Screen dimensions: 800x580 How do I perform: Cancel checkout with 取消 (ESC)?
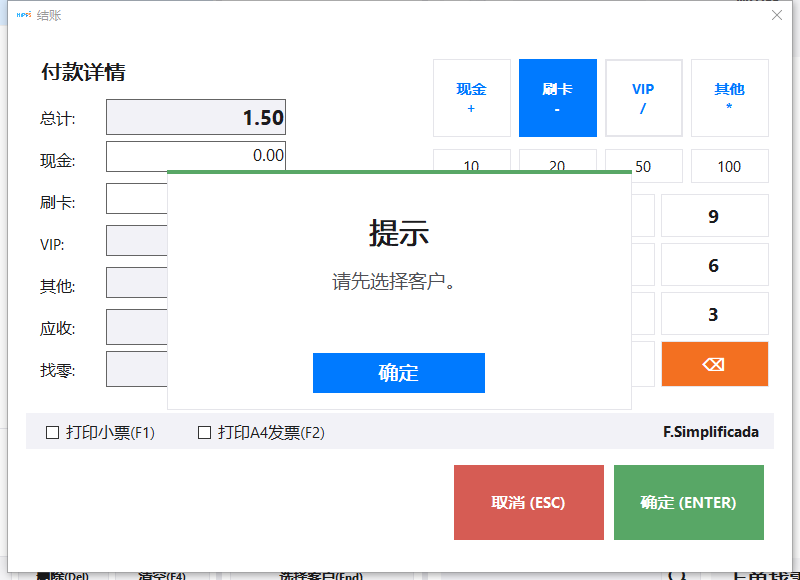coord(529,502)
